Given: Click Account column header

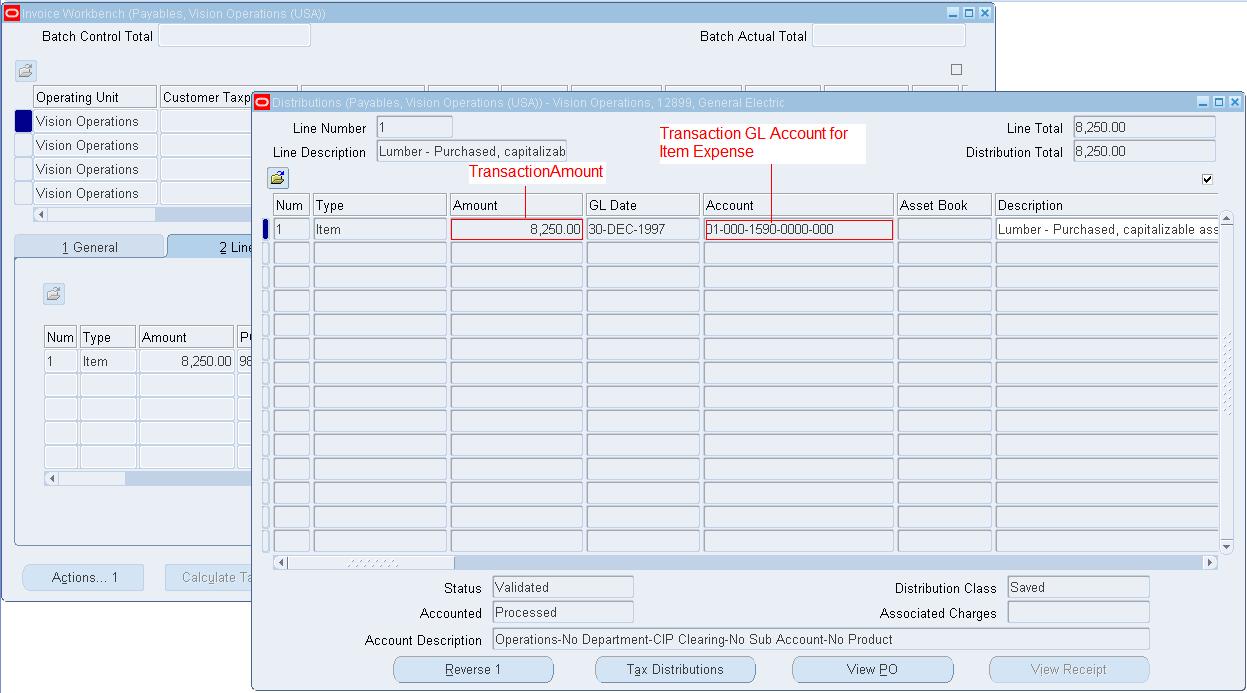Looking at the screenshot, I should [798, 205].
